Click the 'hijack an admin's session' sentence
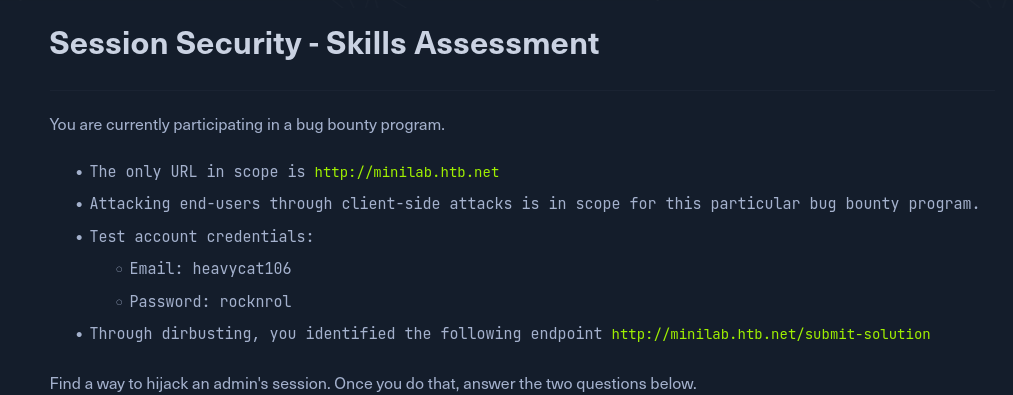 point(373,383)
